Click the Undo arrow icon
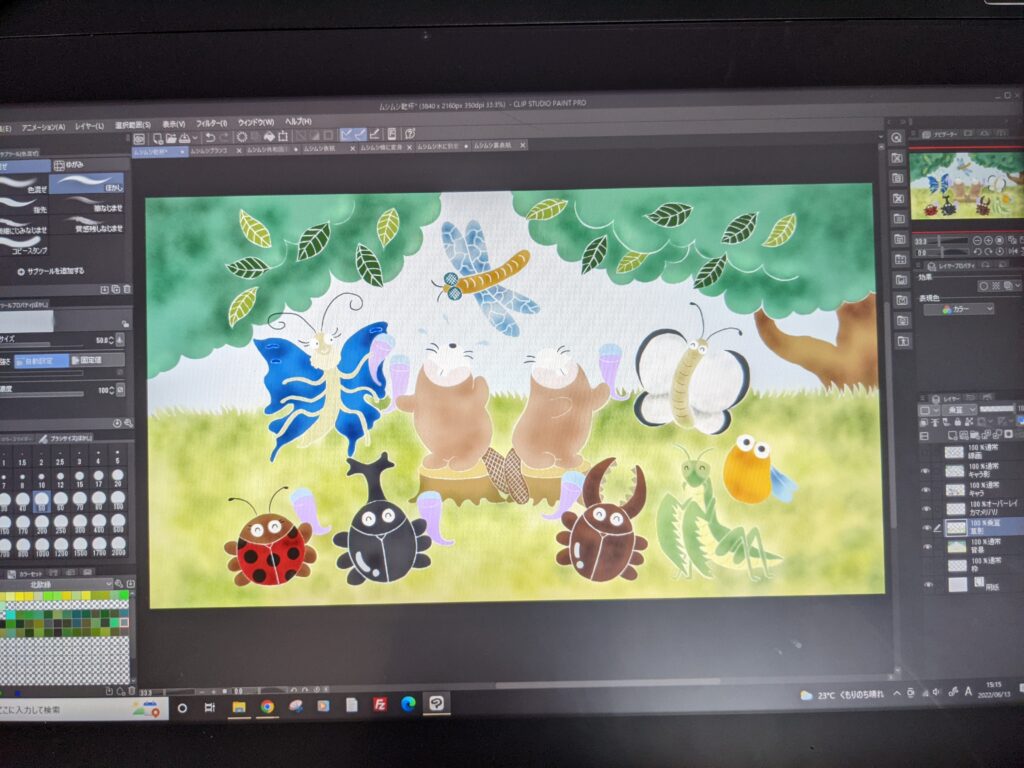Viewport: 1024px width, 768px height. pos(210,137)
